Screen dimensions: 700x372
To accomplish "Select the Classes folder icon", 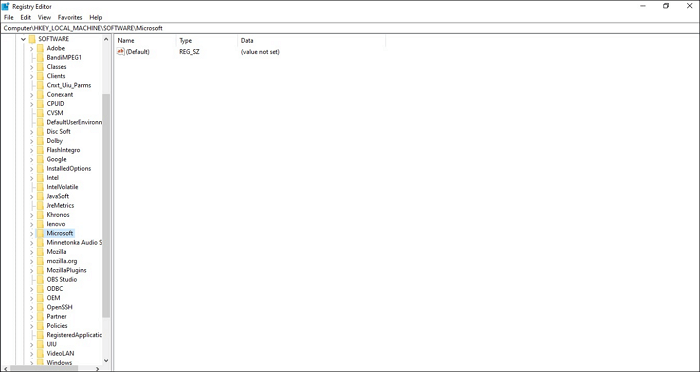I will coord(40,67).
